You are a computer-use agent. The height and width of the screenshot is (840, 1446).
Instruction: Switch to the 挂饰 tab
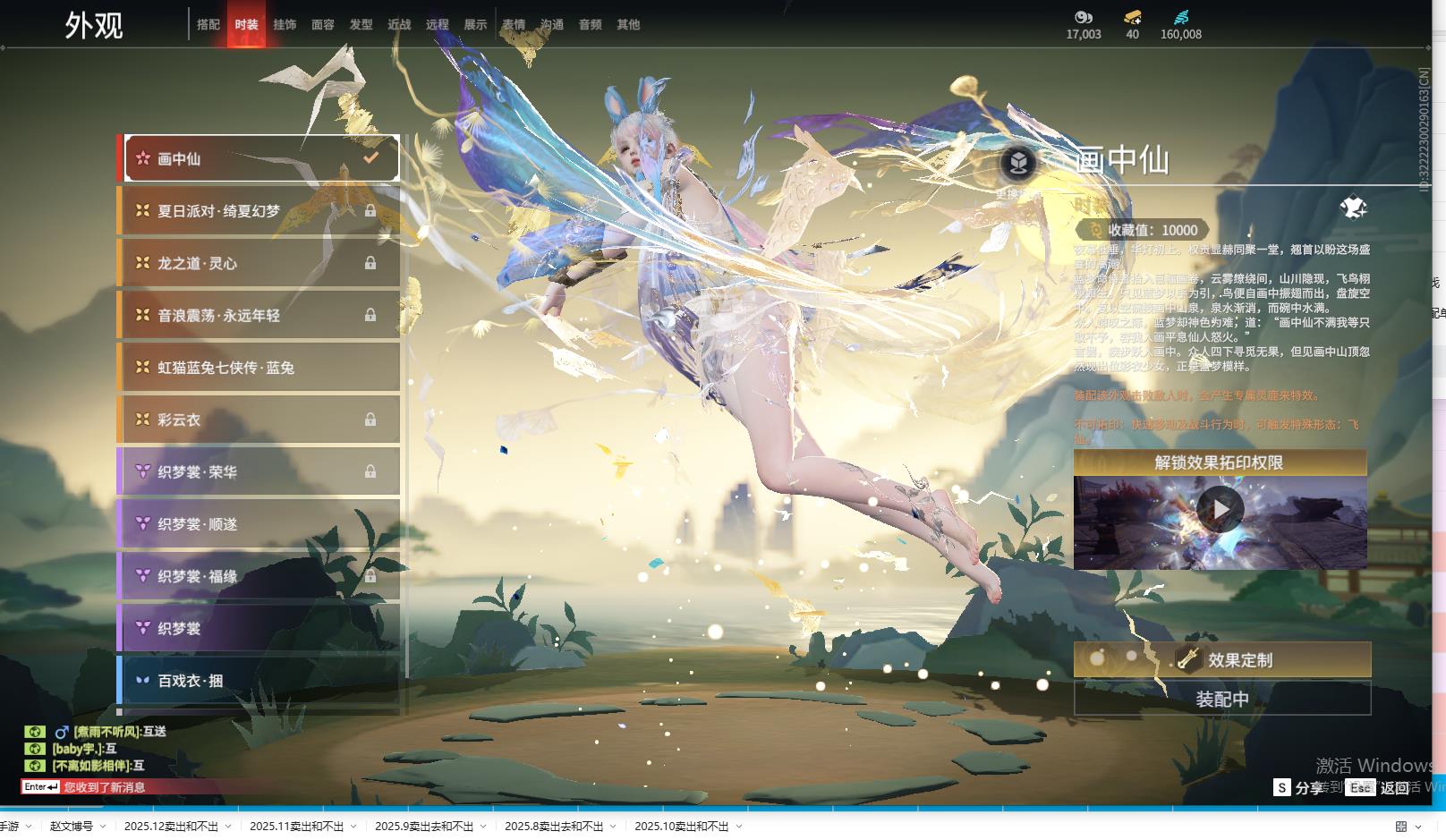pos(285,25)
